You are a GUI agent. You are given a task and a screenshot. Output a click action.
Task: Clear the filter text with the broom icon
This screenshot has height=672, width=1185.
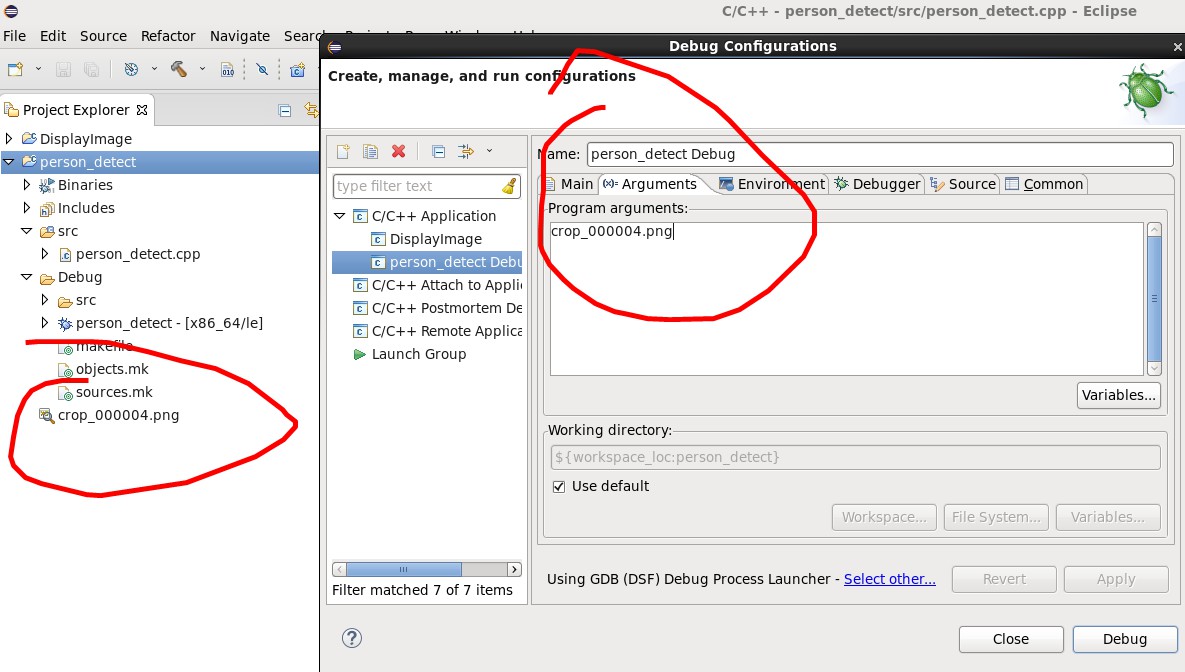509,186
